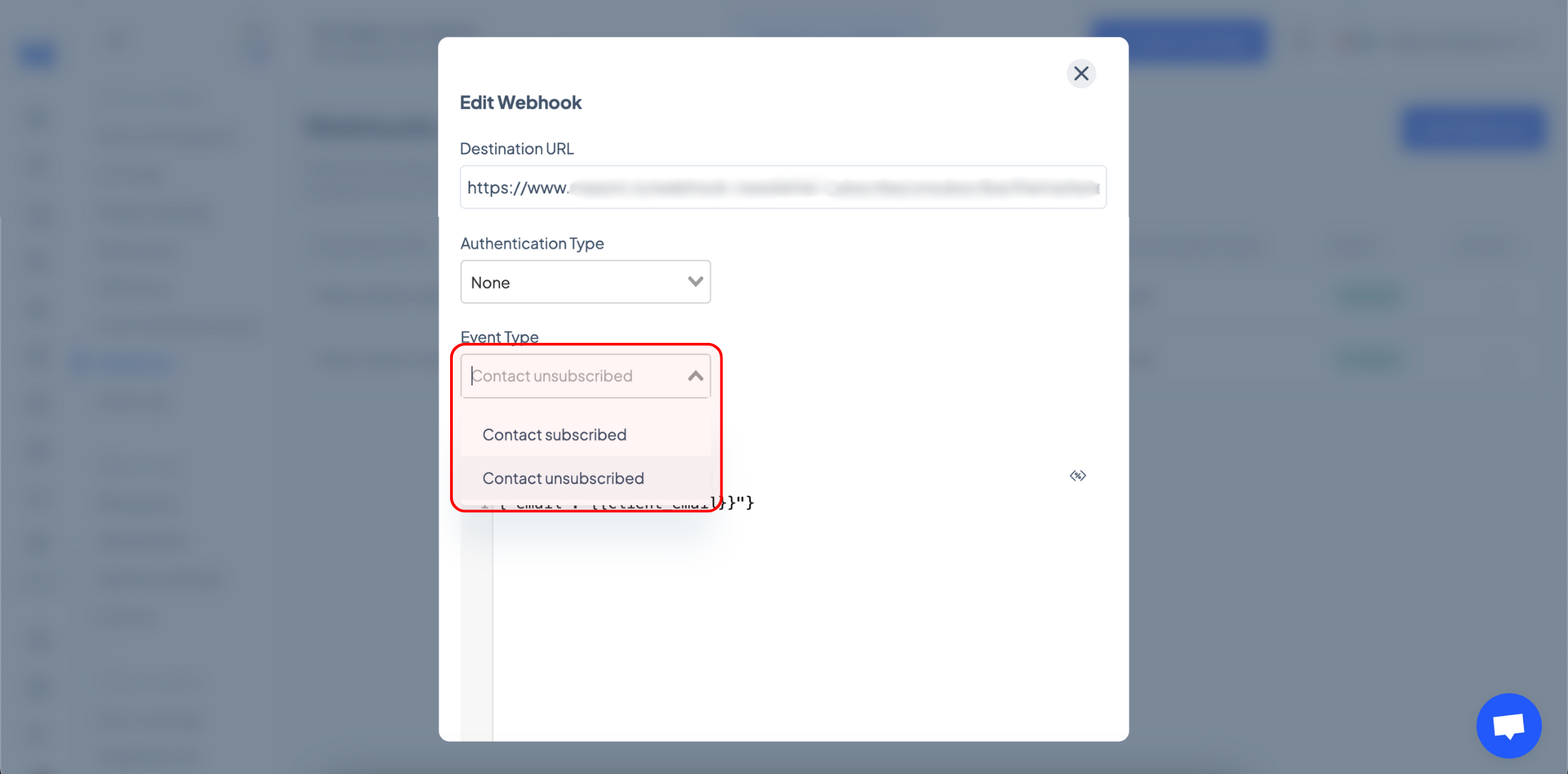This screenshot has height=774, width=1568.
Task: Click the Destination URL label
Action: [x=517, y=148]
